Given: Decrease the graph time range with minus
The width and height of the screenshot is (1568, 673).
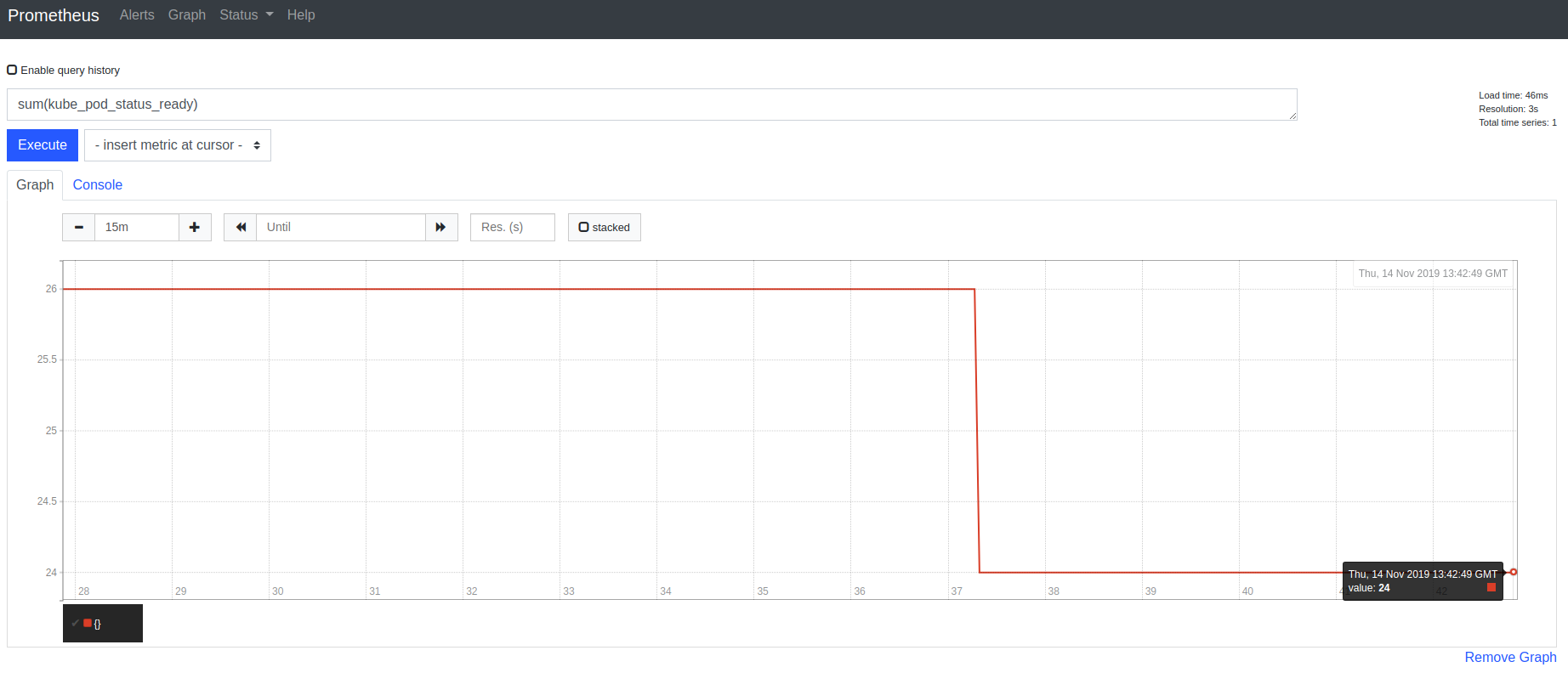Looking at the screenshot, I should click(x=79, y=227).
